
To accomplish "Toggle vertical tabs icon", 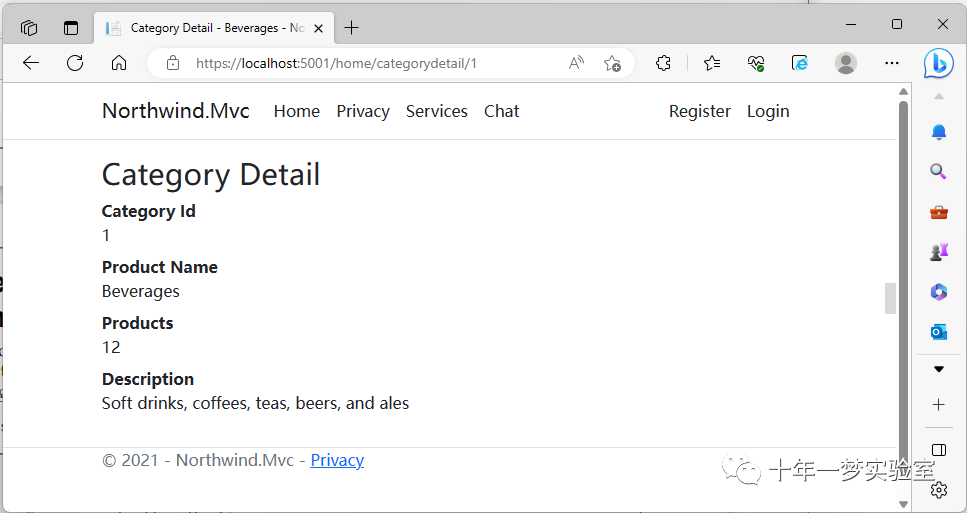I will pos(72,28).
